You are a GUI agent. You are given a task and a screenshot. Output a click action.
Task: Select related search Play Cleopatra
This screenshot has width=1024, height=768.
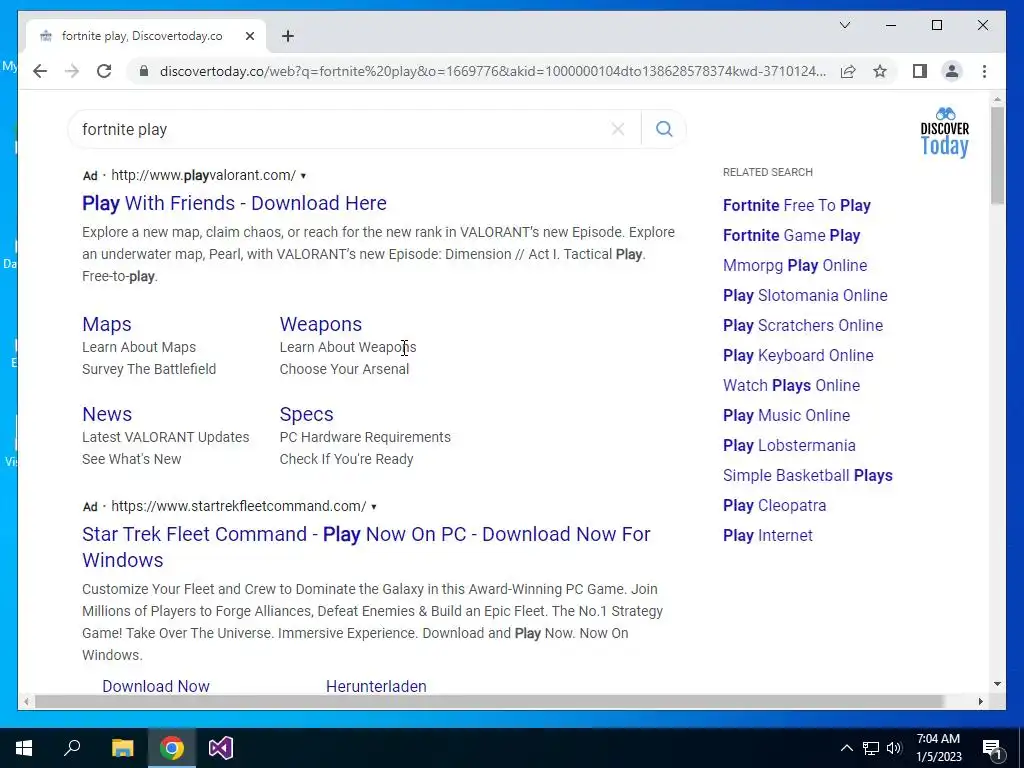(775, 505)
